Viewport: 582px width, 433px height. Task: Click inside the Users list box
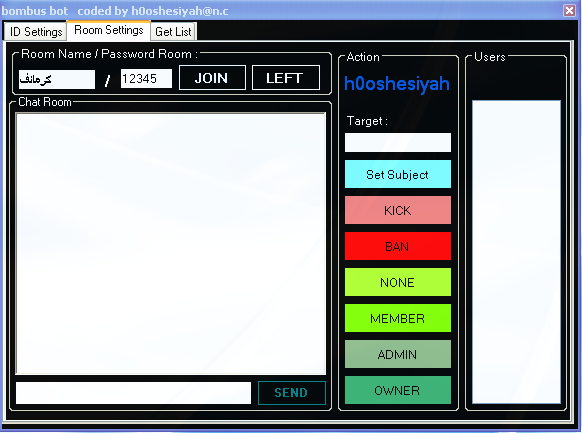[516, 252]
